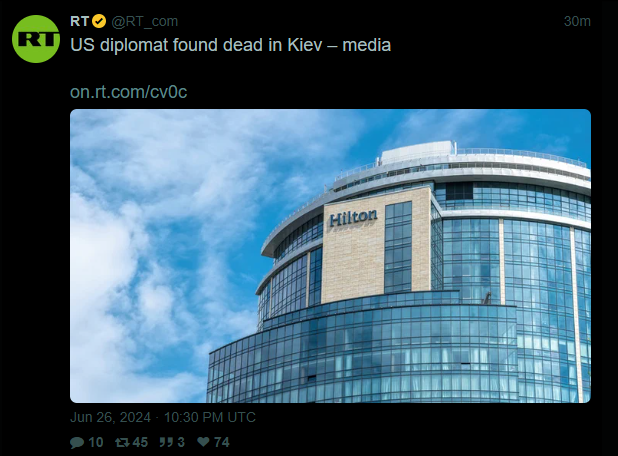Image resolution: width=618 pixels, height=456 pixels.
Task: Open the green RT profile avatar
Action: pos(36,39)
